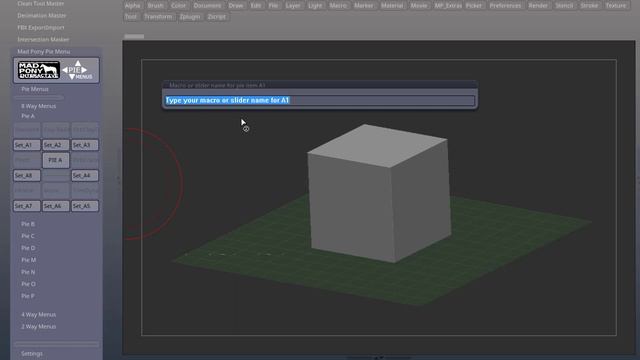
Task: Expand the Pie P subsection
Action: tap(28, 296)
